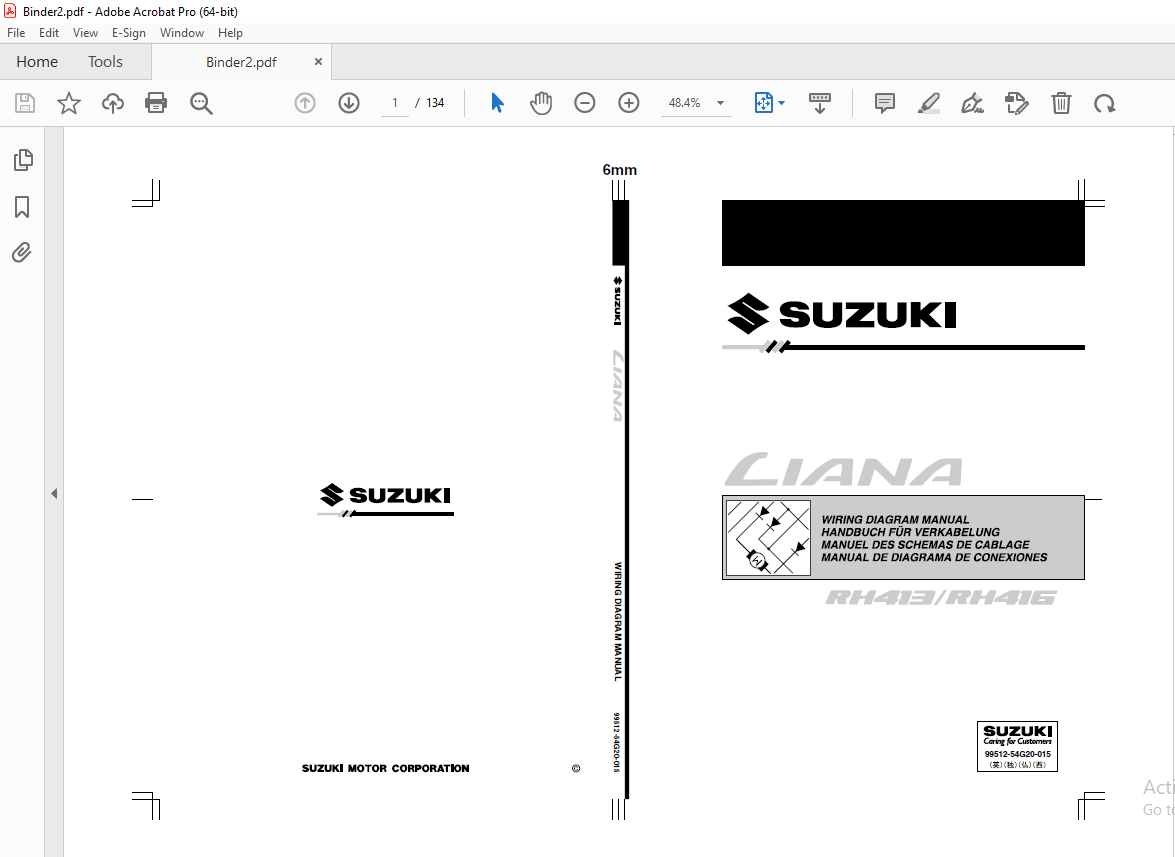Open the View menu

tap(85, 33)
